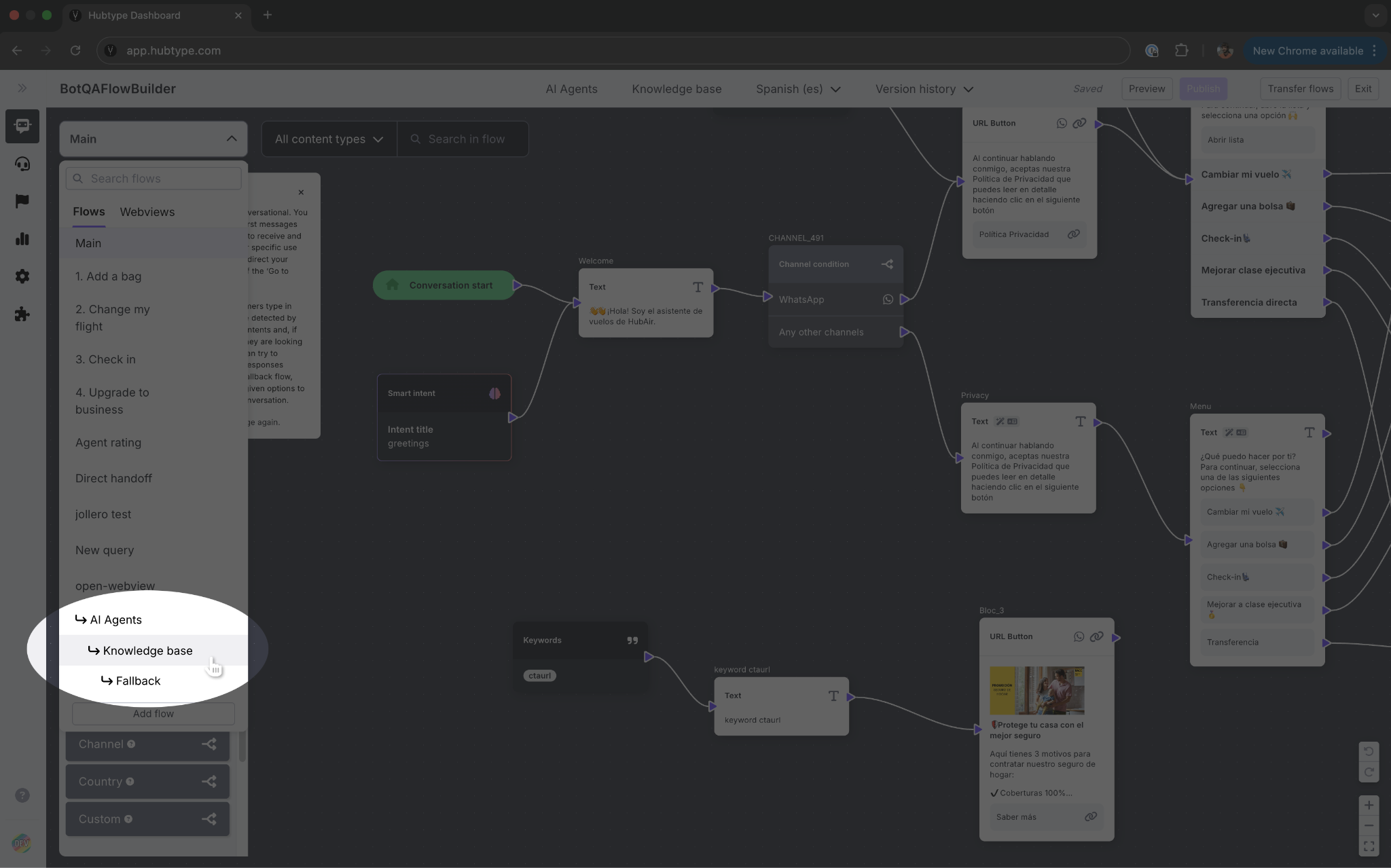The height and width of the screenshot is (868, 1391).
Task: Click the fit to screen icon
Action: [x=1369, y=846]
